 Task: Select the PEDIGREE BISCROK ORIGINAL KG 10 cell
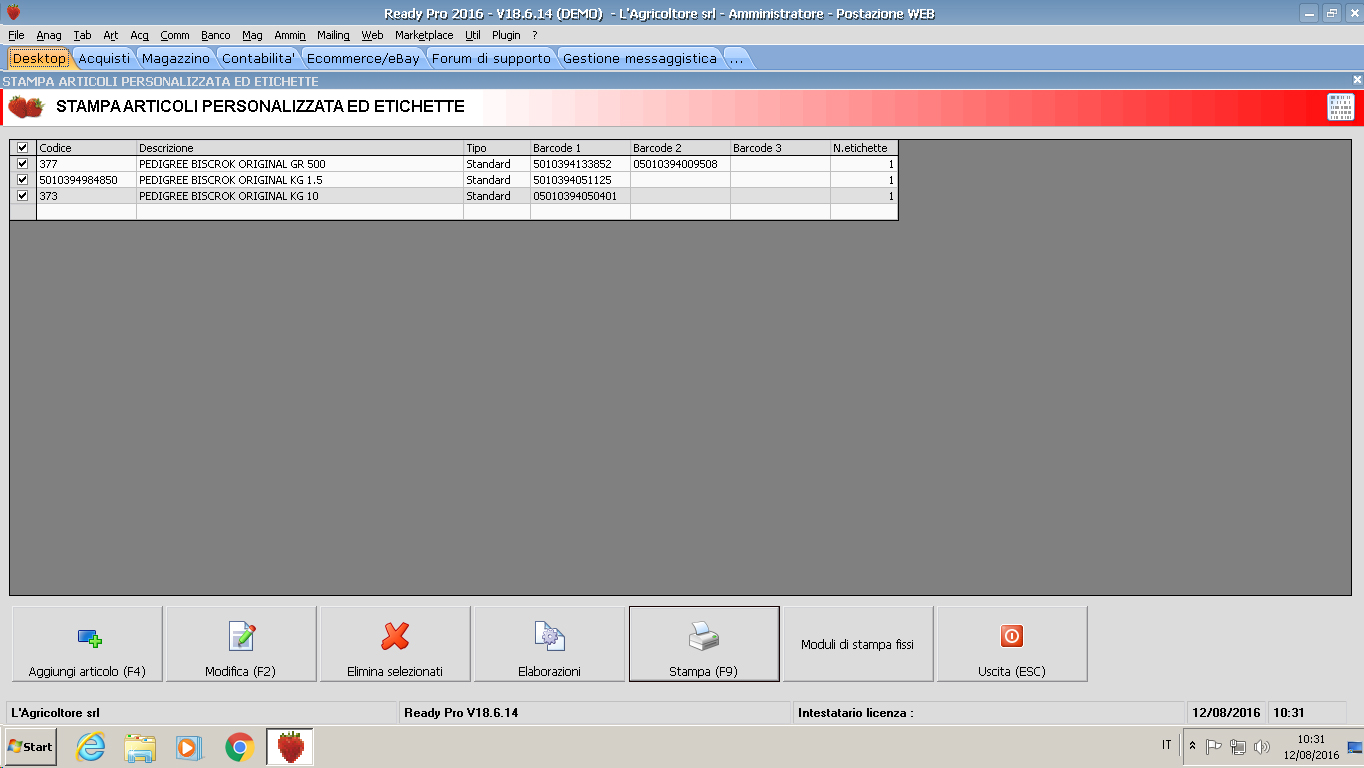pos(300,196)
